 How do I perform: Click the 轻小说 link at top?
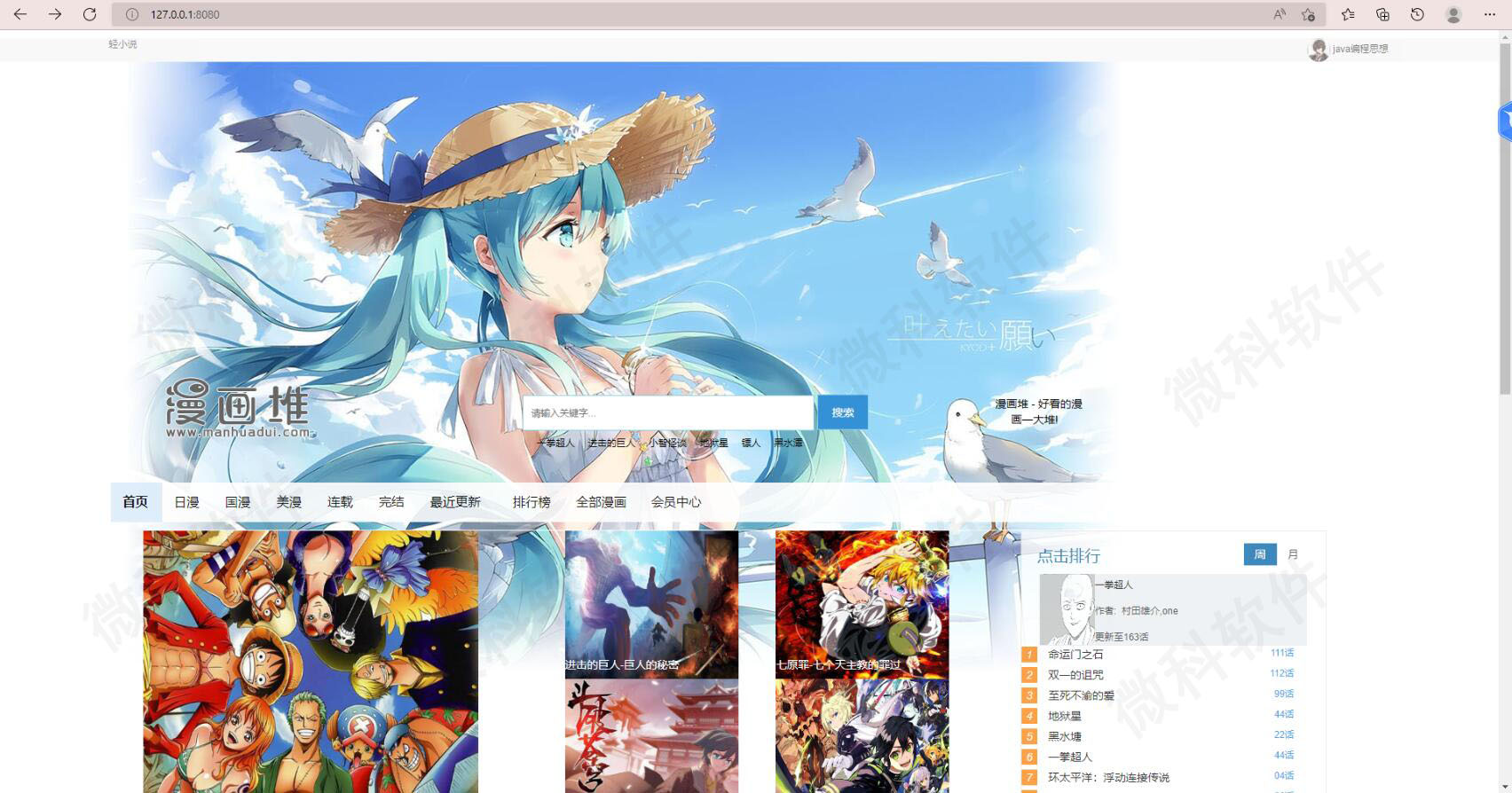tap(122, 44)
